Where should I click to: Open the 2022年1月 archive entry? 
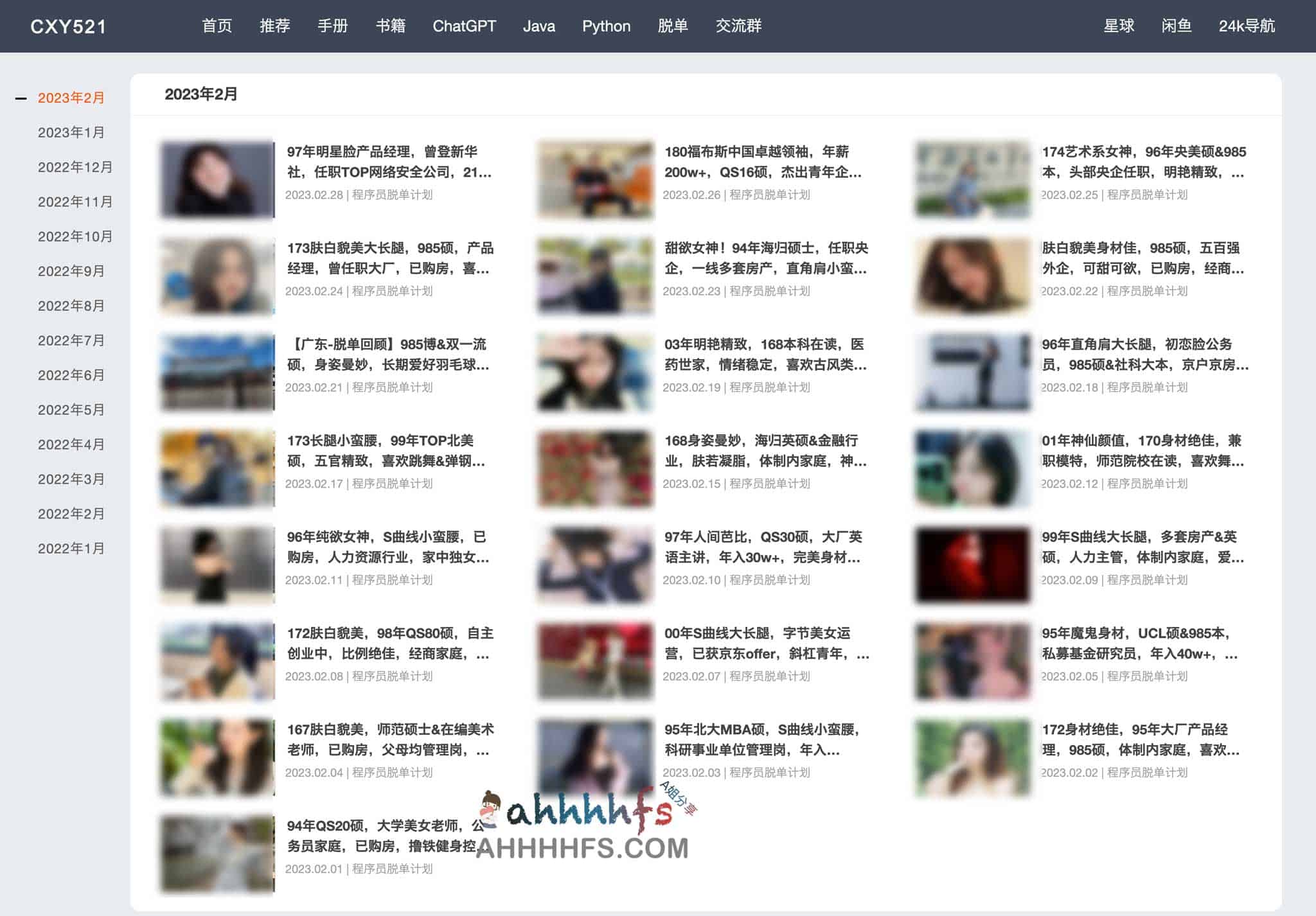tap(71, 549)
